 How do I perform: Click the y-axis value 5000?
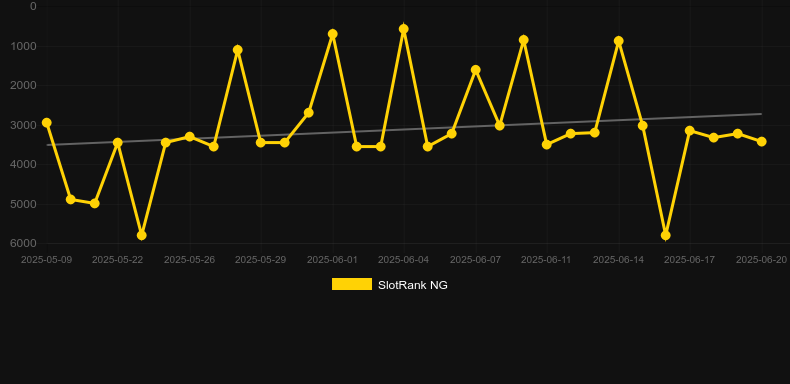pos(23,204)
